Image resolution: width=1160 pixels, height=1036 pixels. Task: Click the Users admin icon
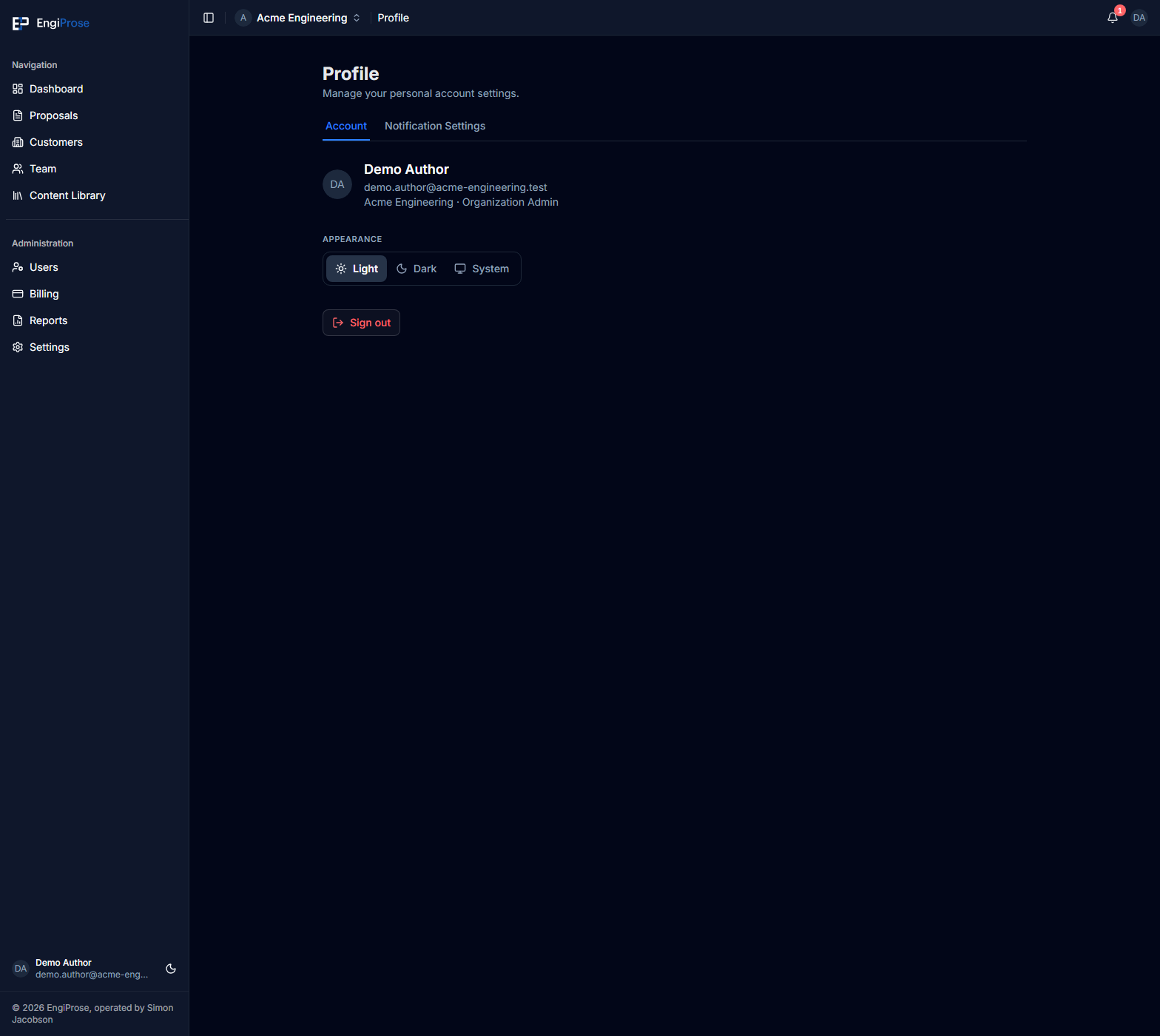[x=18, y=267]
